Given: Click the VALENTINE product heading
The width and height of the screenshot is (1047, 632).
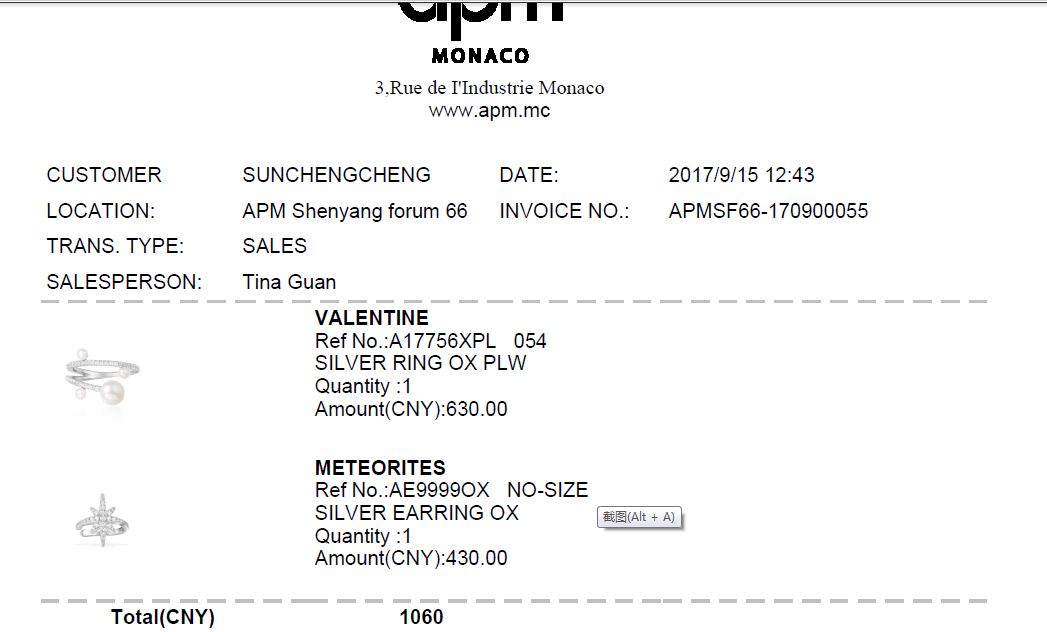Looking at the screenshot, I should coord(372,318).
